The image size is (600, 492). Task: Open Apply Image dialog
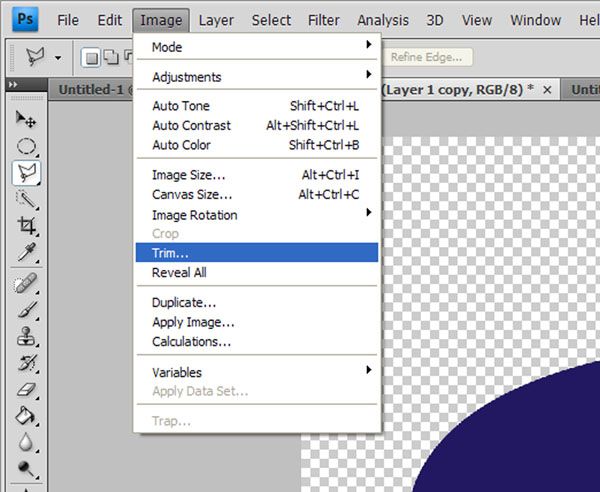coord(257,322)
